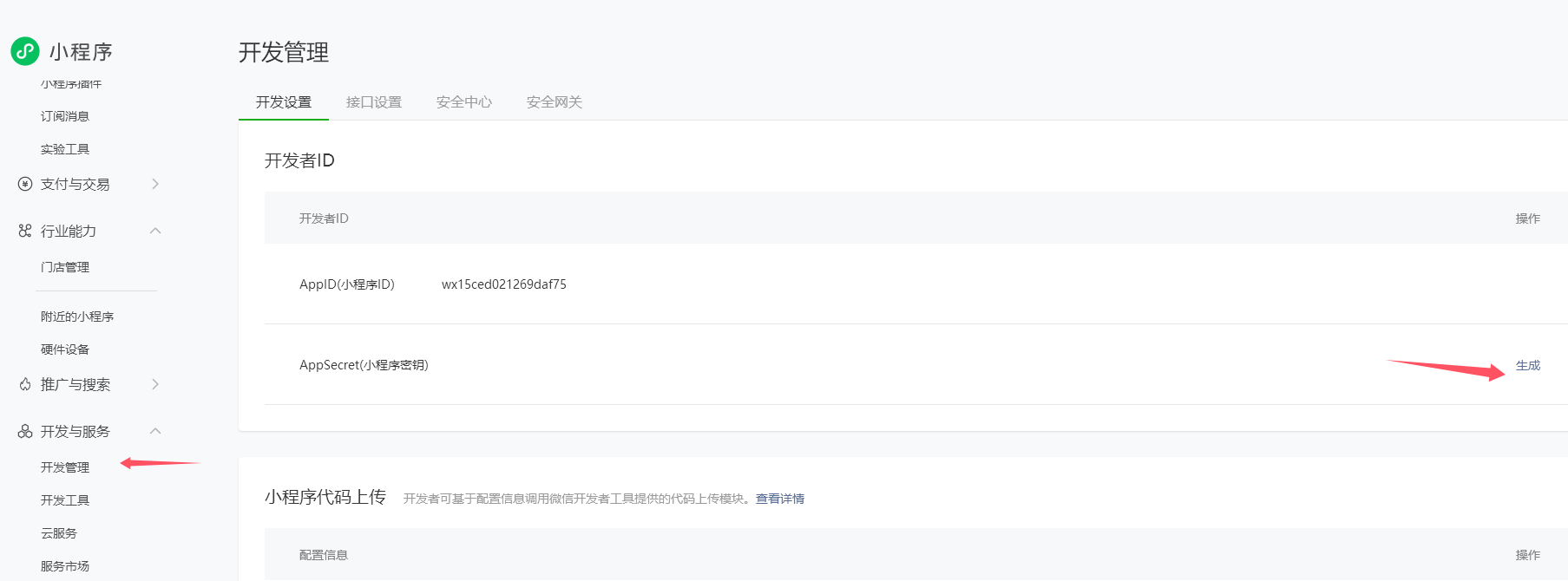
Task: Click the green Mini Program logo icon
Action: click(25, 51)
